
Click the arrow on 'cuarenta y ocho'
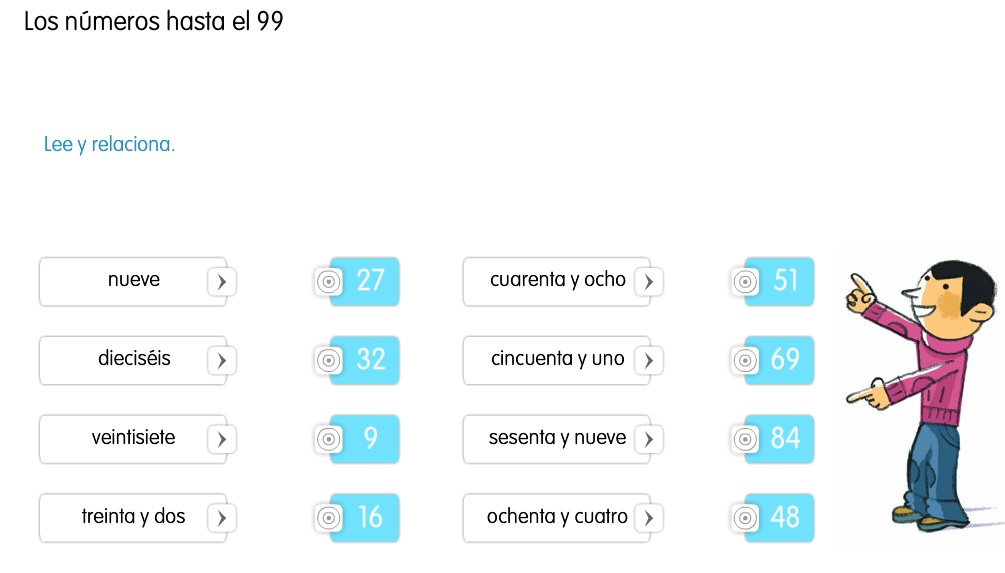click(648, 282)
